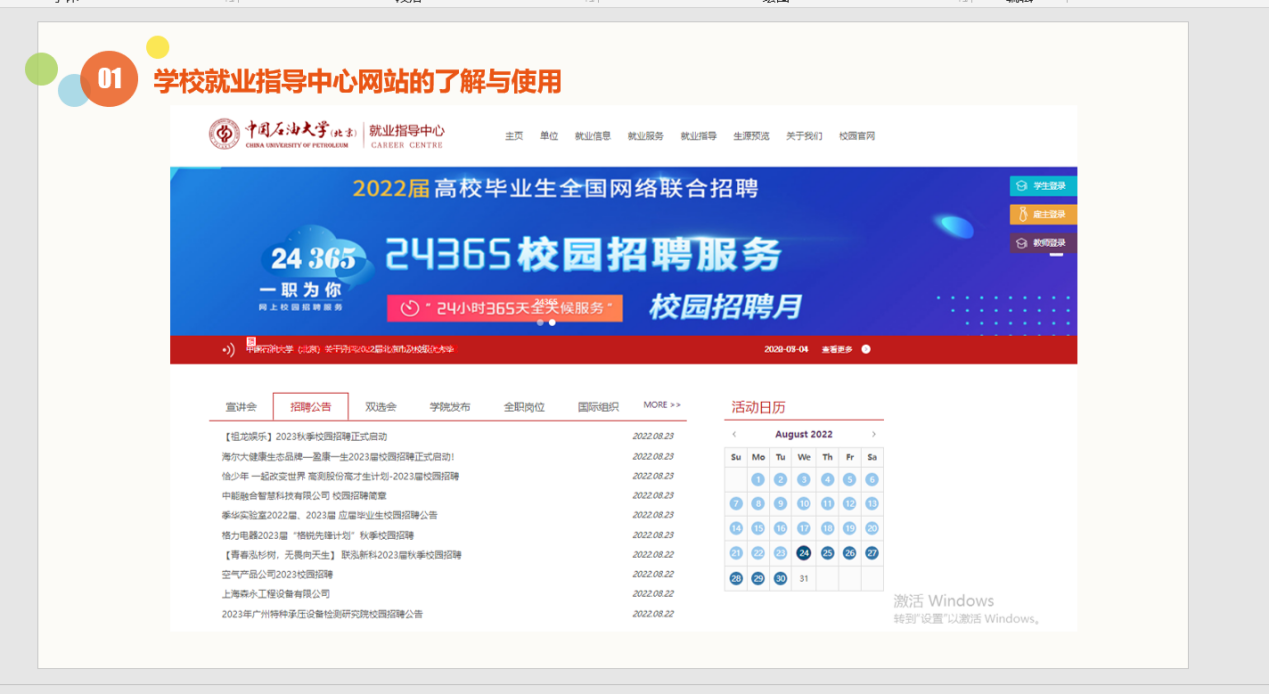
Task: Go to previous month in activity calendar
Action: point(734,434)
